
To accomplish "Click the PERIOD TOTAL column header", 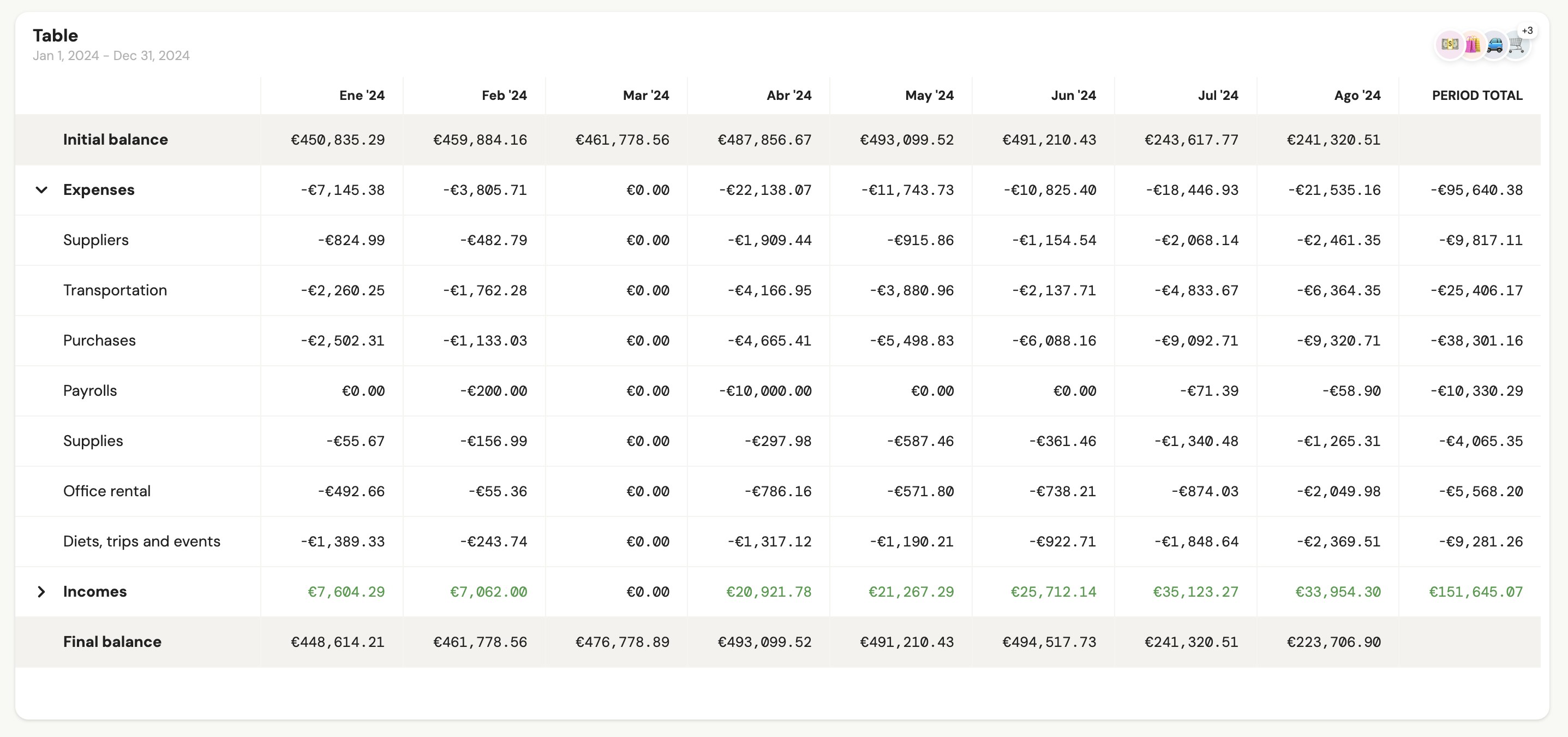I will click(1477, 96).
